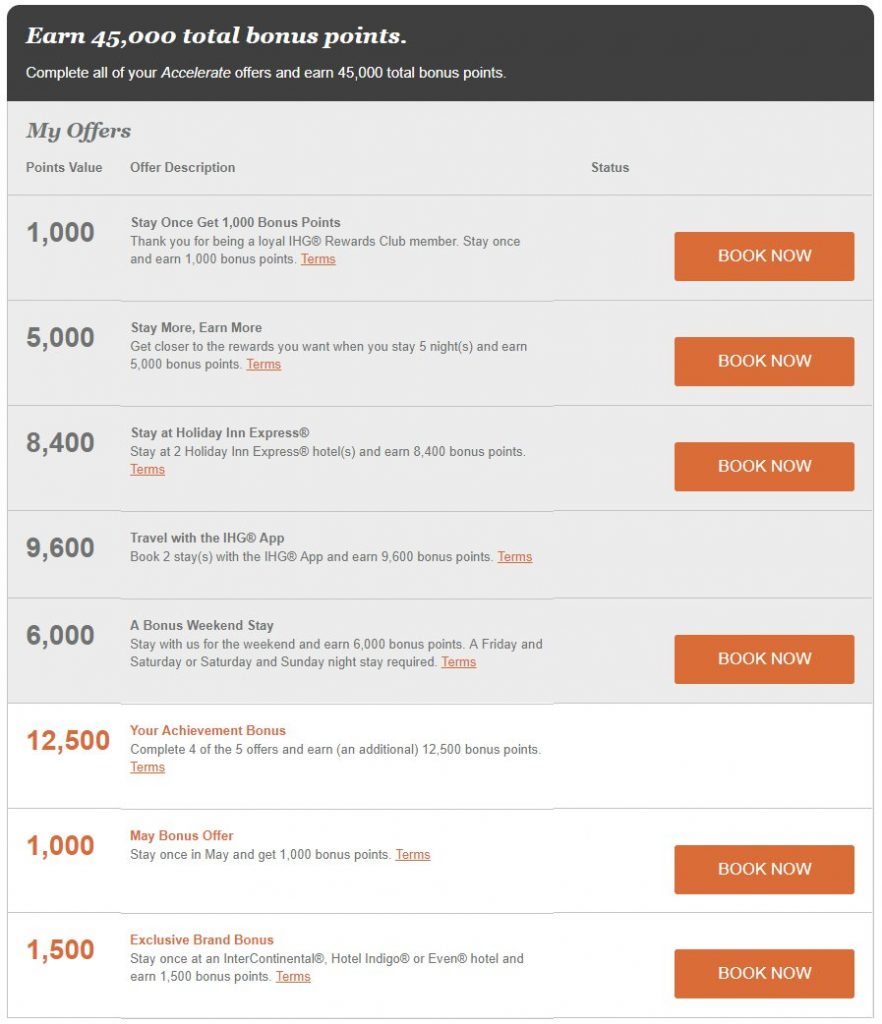Click the Exclusive Brand Bonus heading

point(202,940)
